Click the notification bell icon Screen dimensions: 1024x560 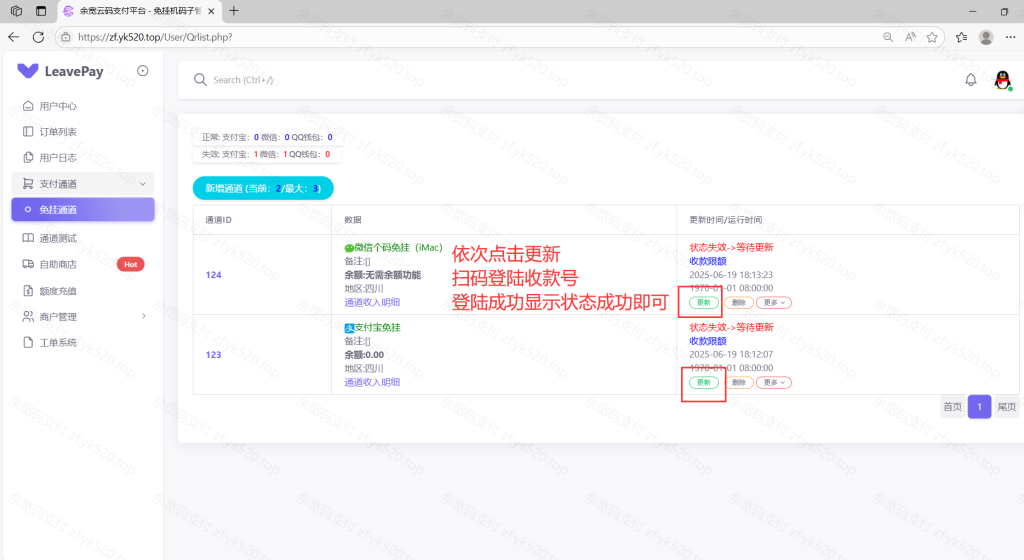(970, 80)
